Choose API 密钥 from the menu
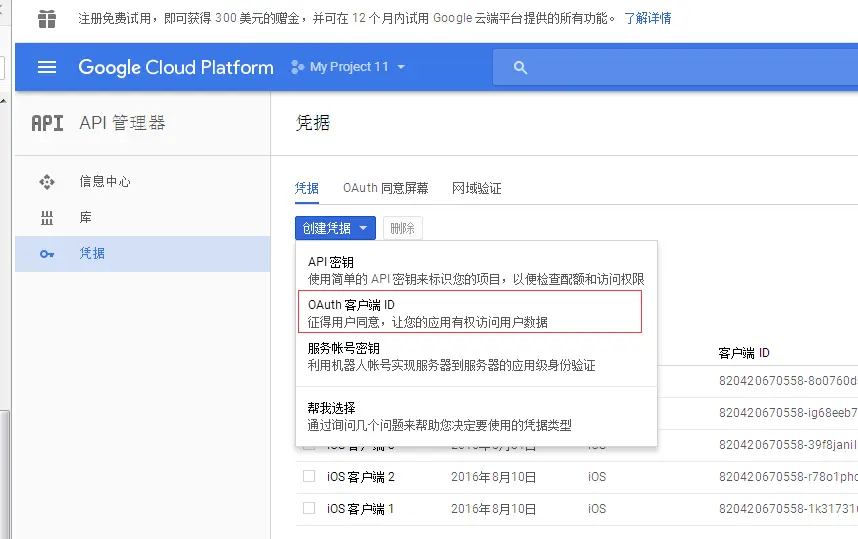858x539 pixels. 476,270
